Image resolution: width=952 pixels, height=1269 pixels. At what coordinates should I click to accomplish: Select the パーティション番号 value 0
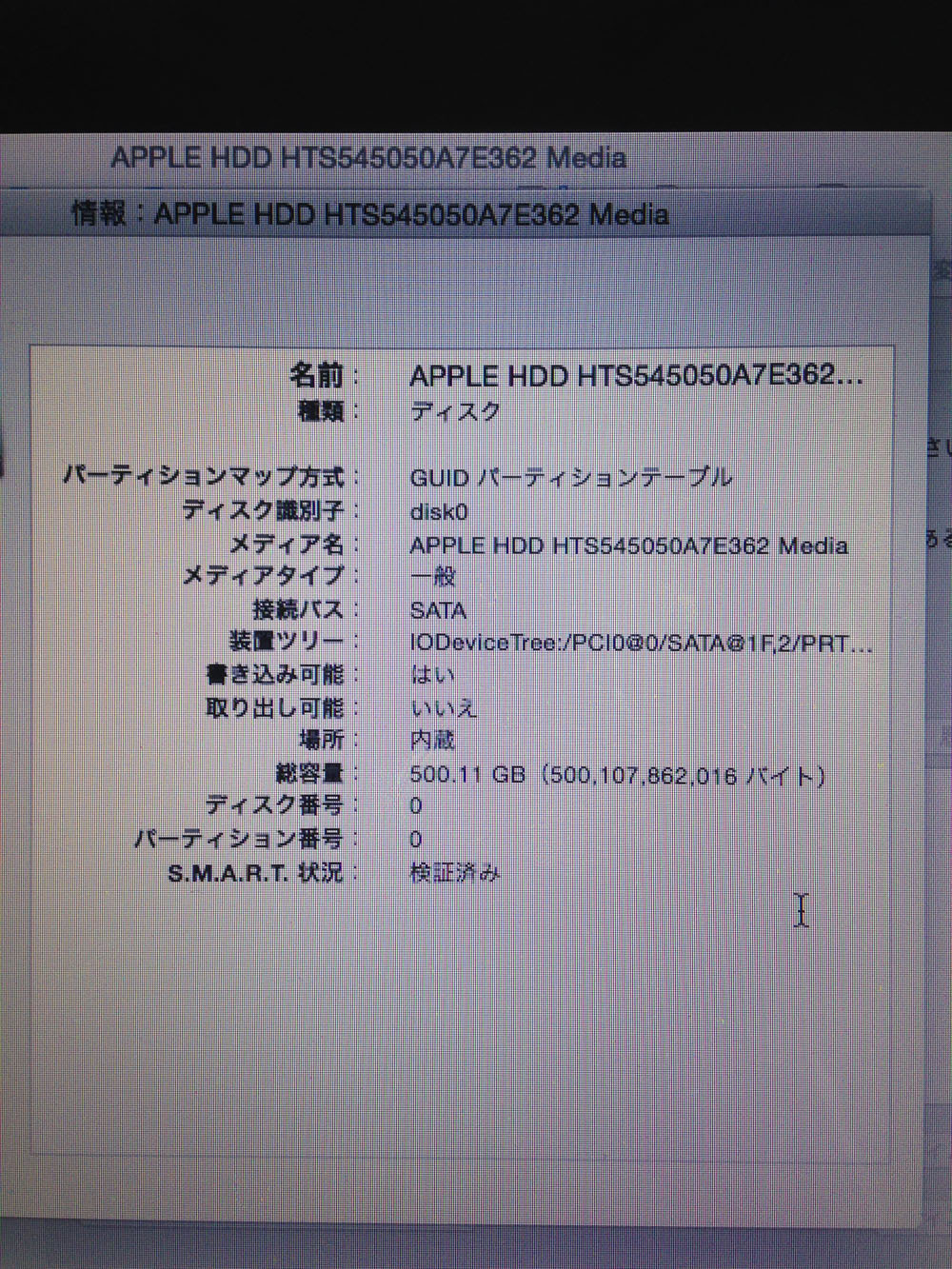pos(416,840)
